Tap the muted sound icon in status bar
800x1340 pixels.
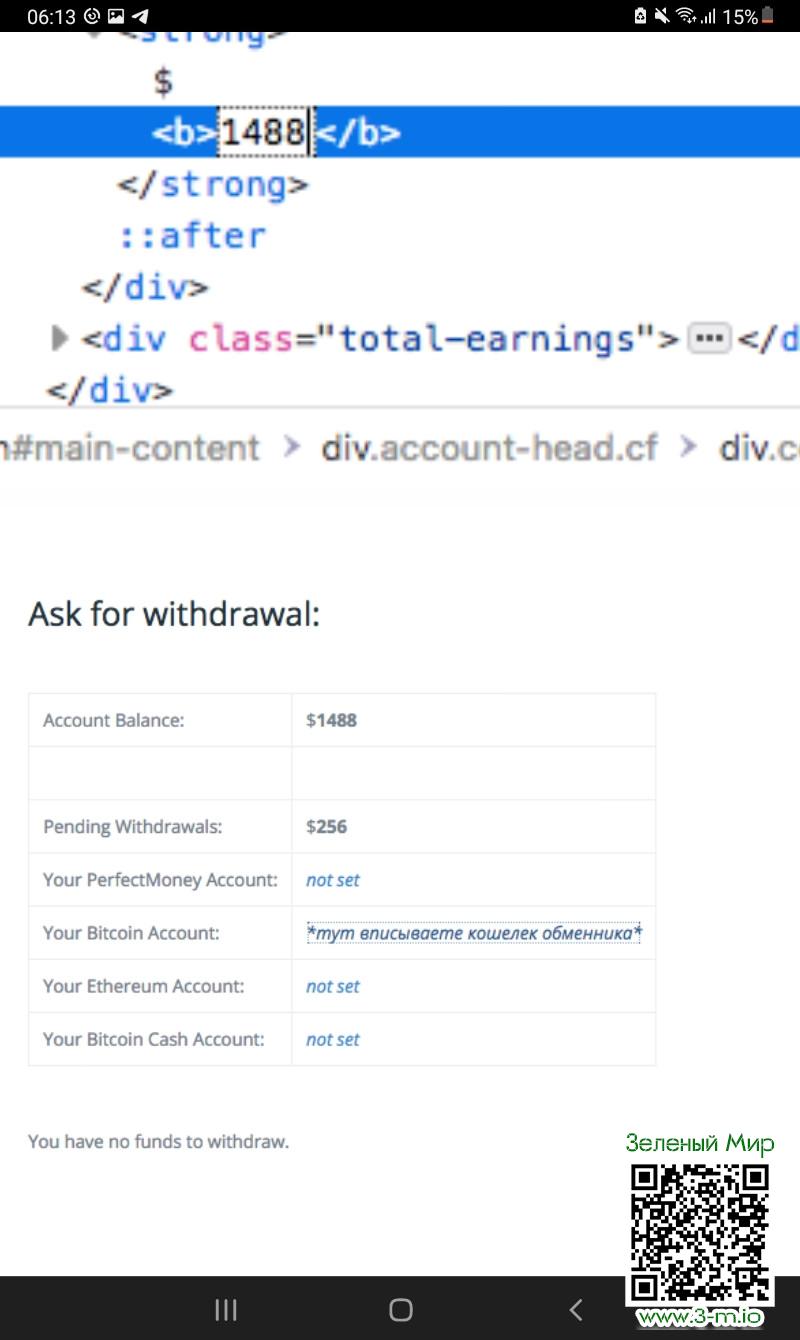pos(662,16)
